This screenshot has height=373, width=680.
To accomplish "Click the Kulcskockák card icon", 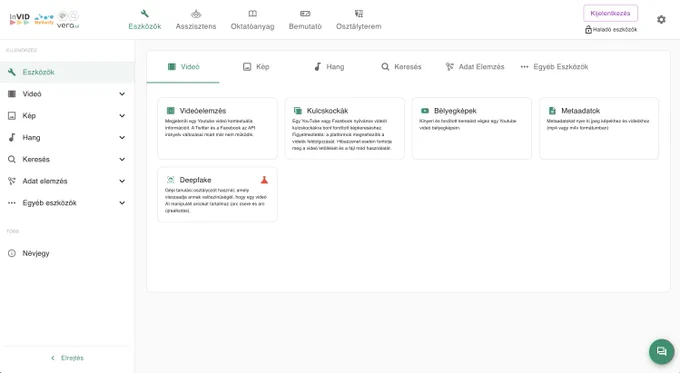I will (298, 111).
